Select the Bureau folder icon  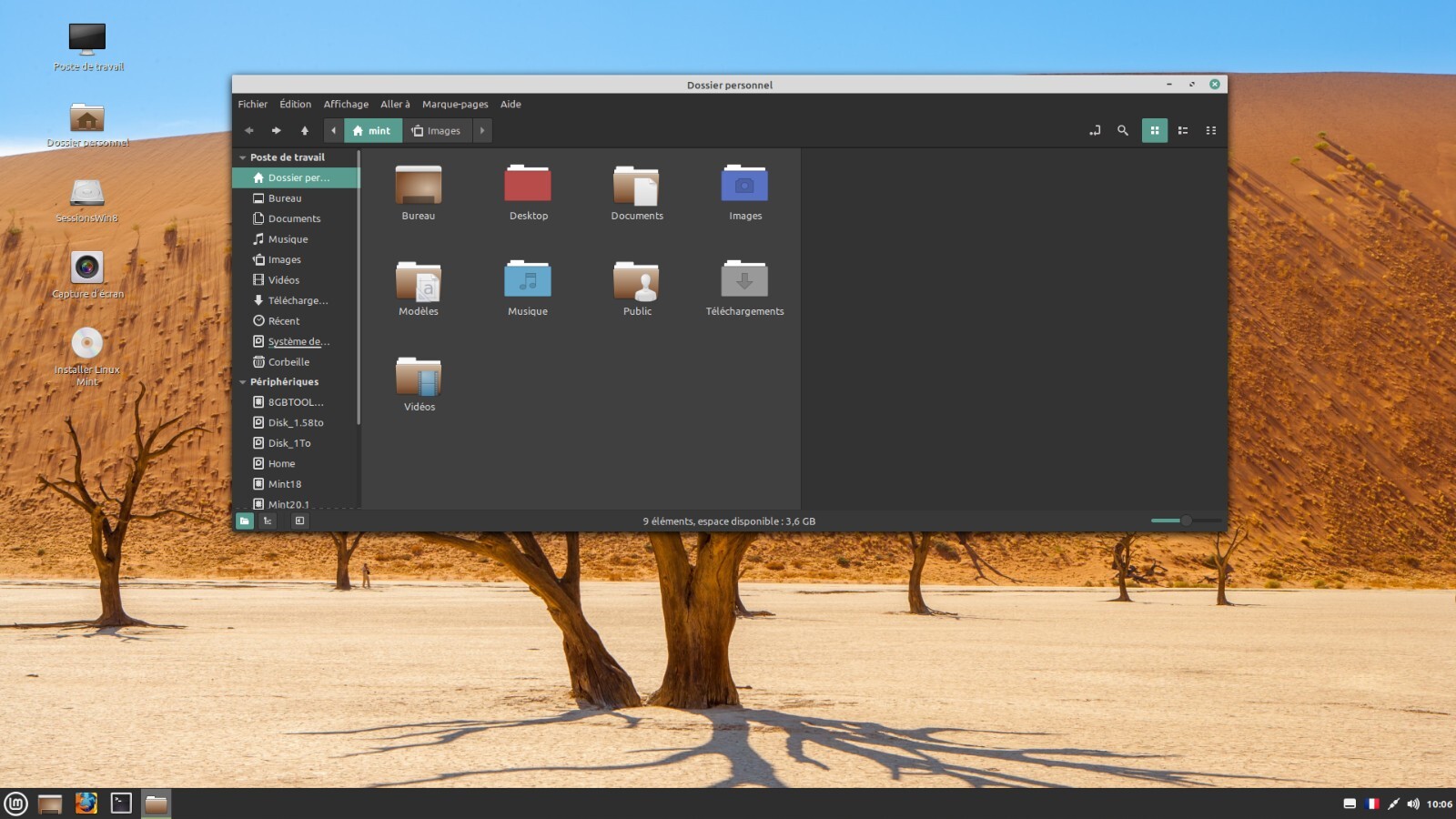(x=419, y=185)
